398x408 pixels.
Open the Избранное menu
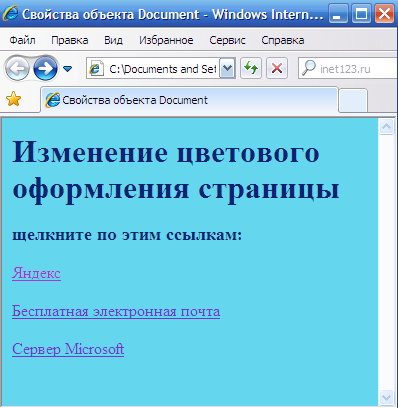pos(166,40)
